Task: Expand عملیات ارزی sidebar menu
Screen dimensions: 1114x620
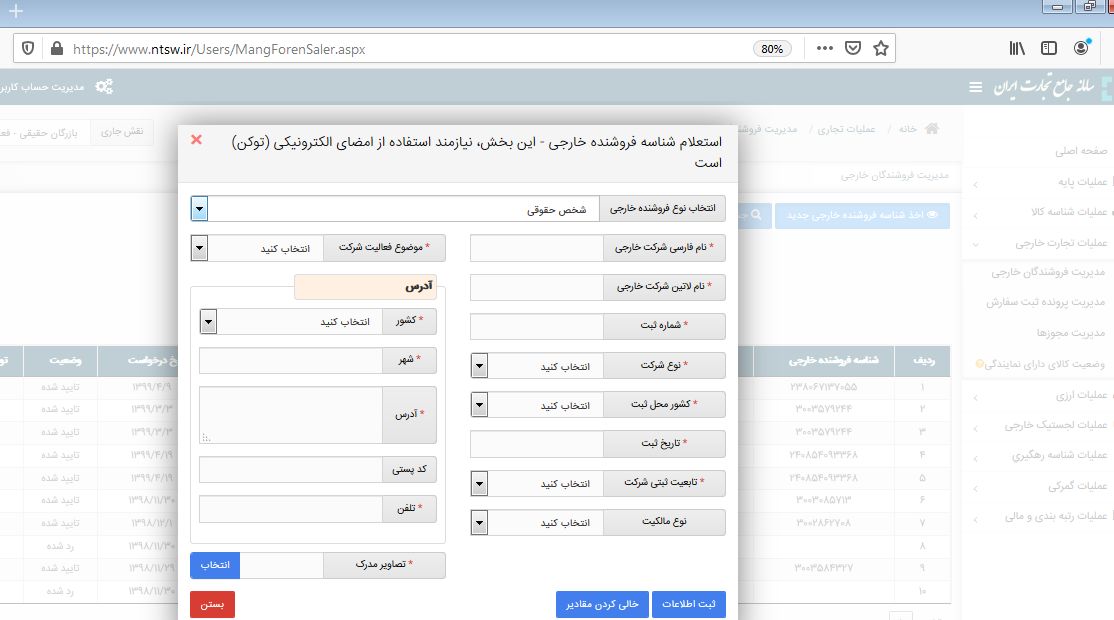Action: point(1081,395)
